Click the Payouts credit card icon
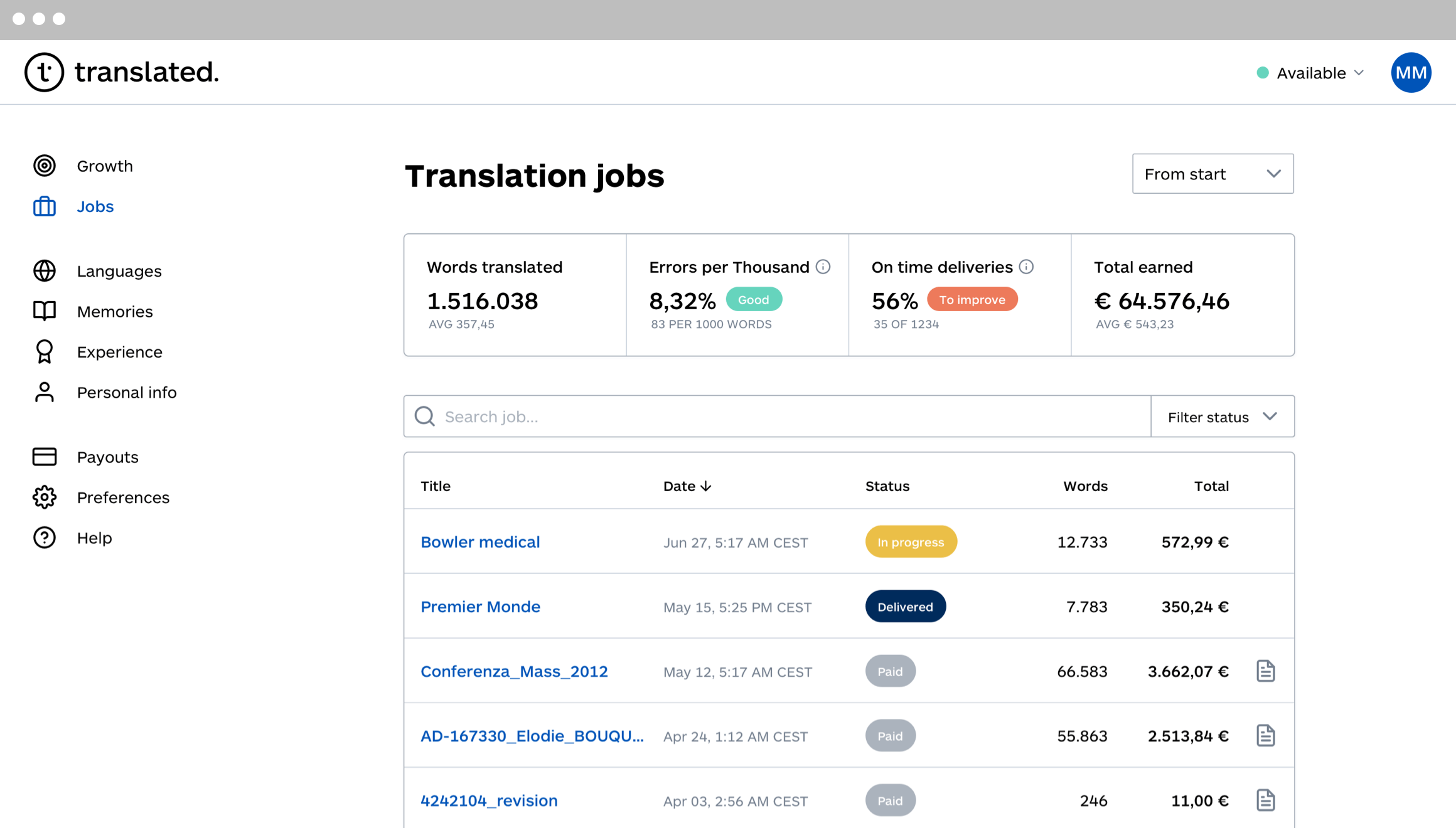Screen dimensions: 1456x828 tap(44, 457)
